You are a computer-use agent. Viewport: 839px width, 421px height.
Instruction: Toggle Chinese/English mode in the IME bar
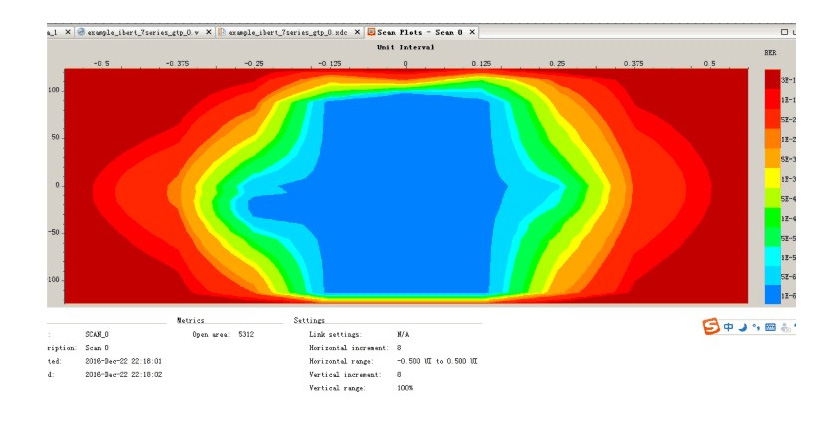pyautogui.click(x=729, y=326)
